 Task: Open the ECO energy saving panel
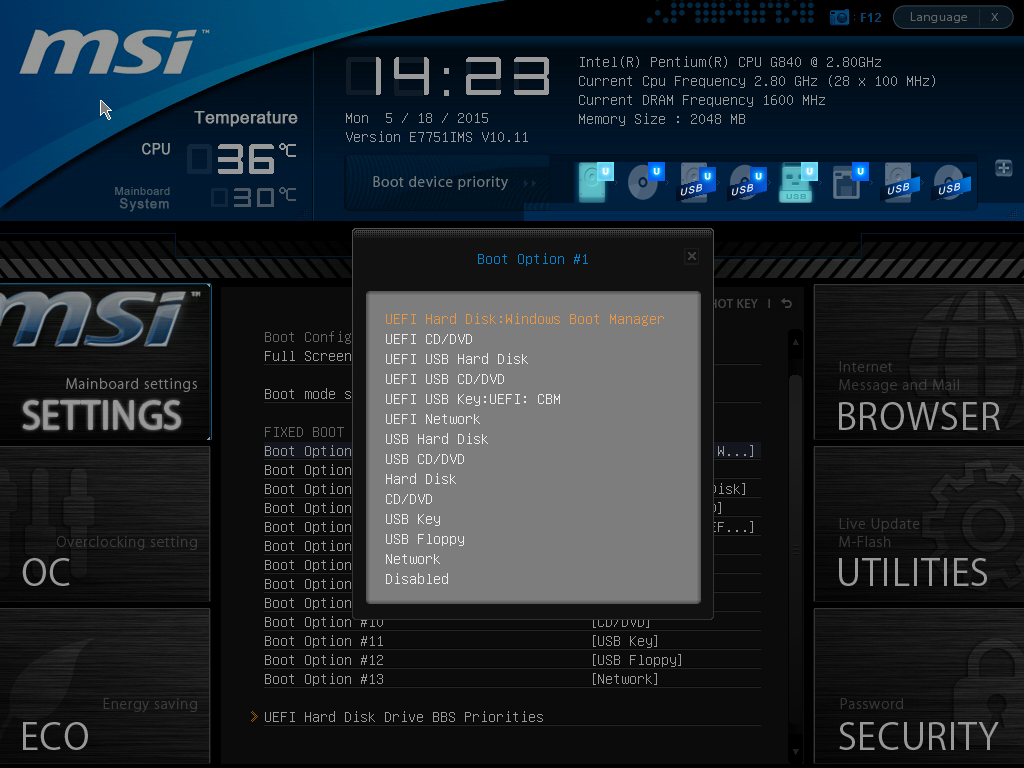pos(105,686)
